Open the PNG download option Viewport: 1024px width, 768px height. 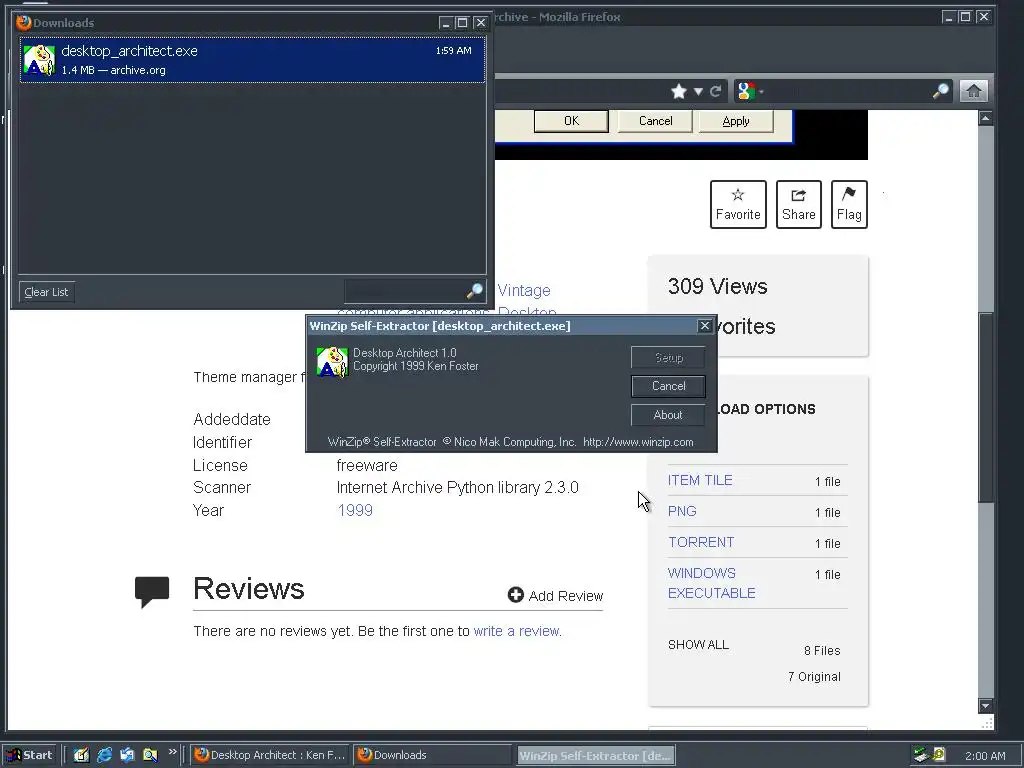point(682,511)
